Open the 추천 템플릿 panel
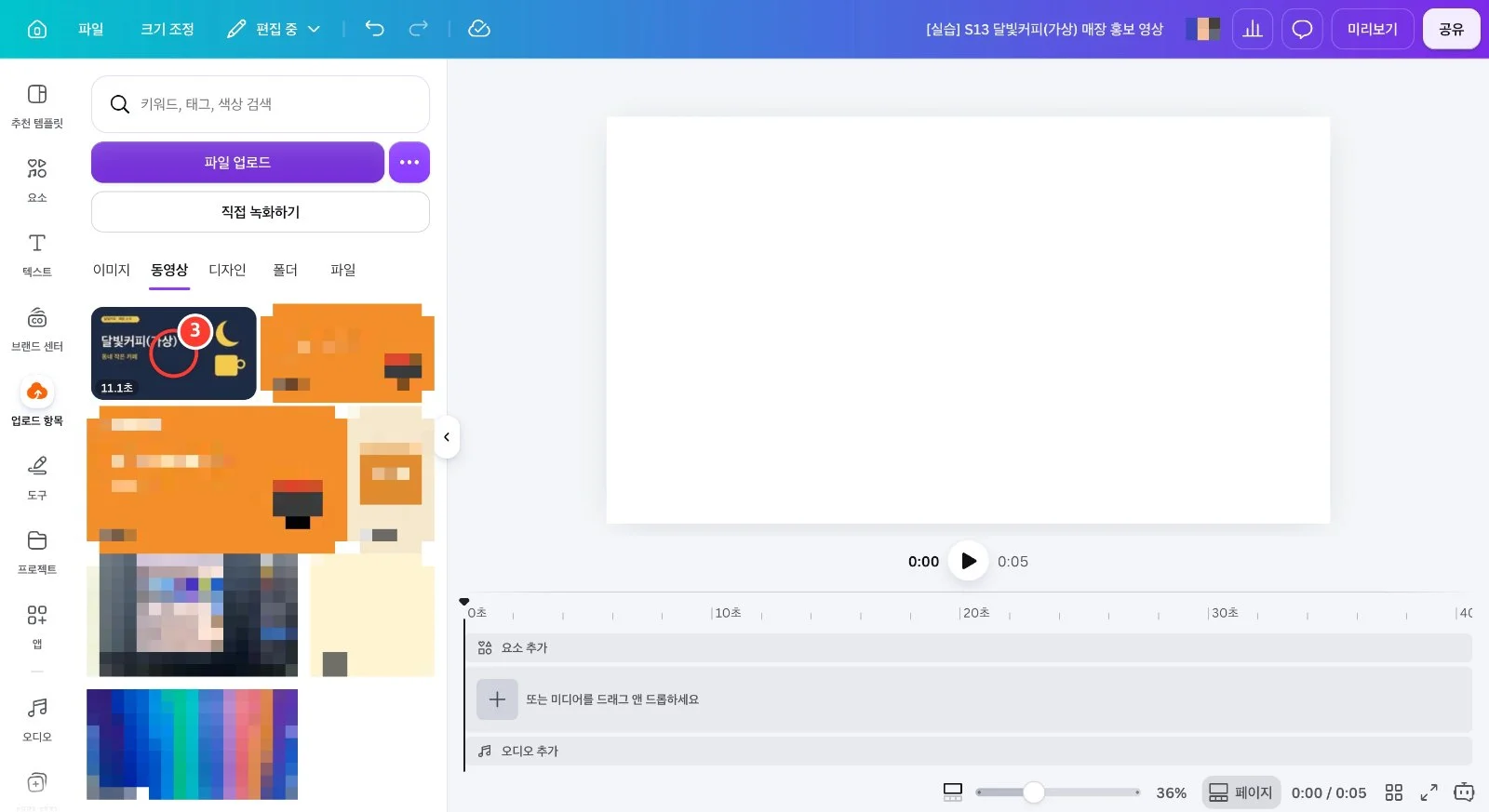The image size is (1489, 812). click(x=37, y=106)
